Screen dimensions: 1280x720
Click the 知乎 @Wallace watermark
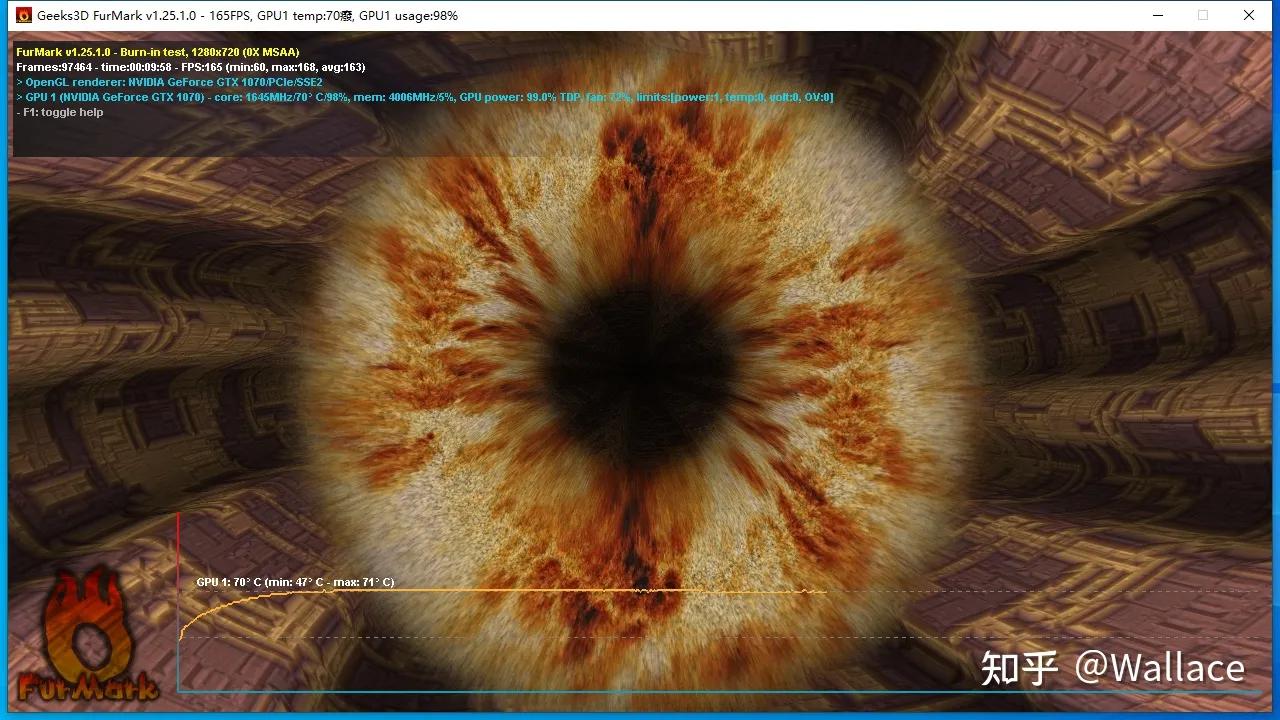(x=1112, y=668)
